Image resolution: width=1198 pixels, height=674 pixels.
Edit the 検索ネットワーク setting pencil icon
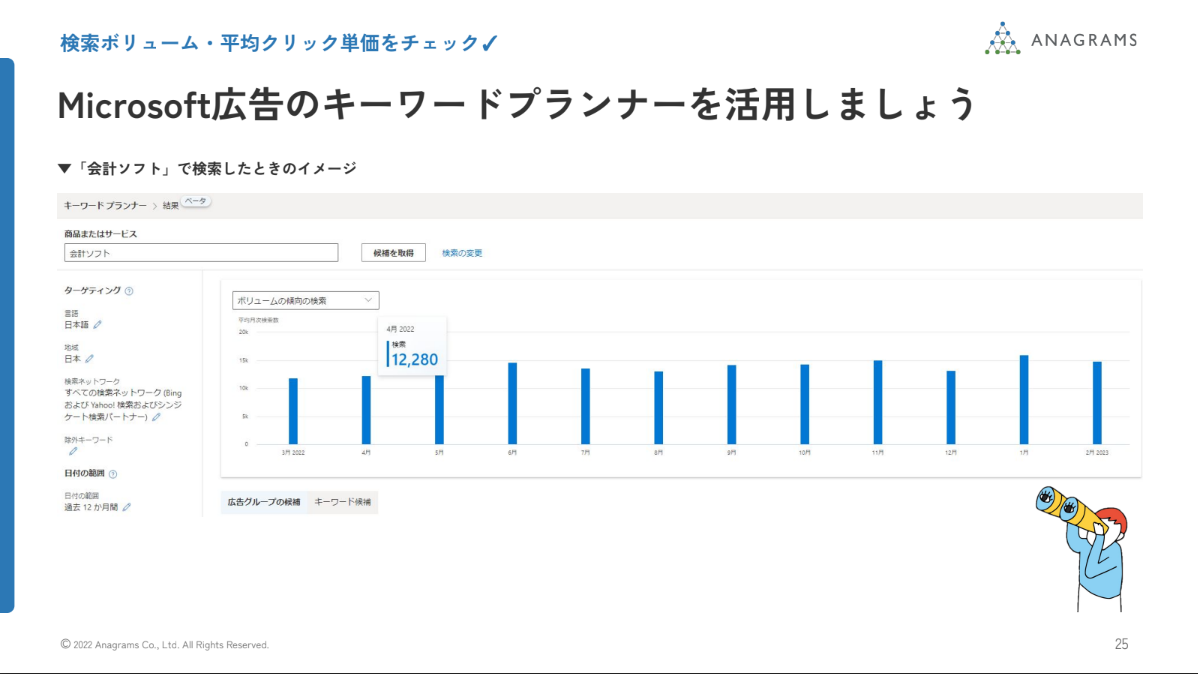pyautogui.click(x=156, y=417)
